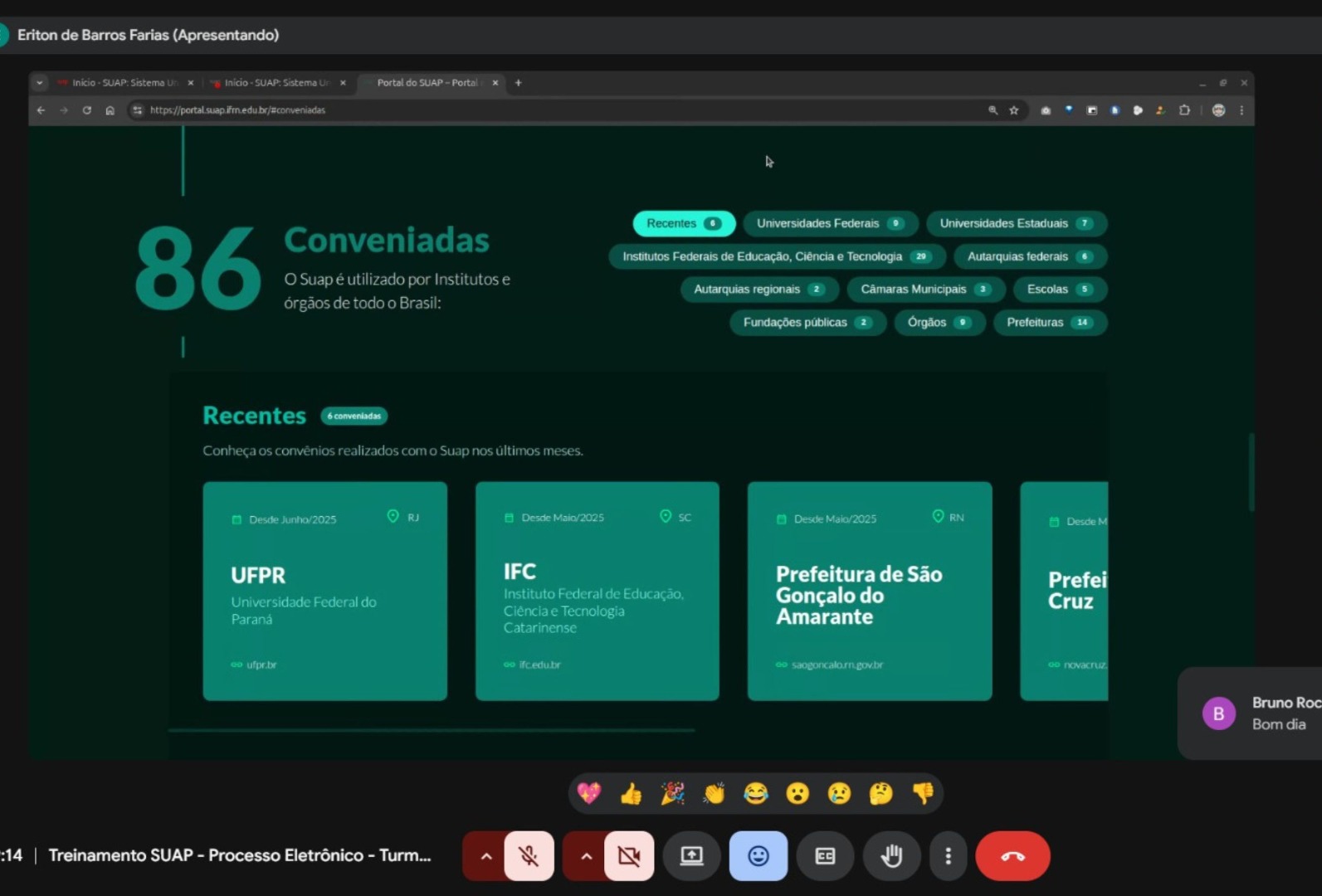Click the RJ location pin on UFPR card

393,517
